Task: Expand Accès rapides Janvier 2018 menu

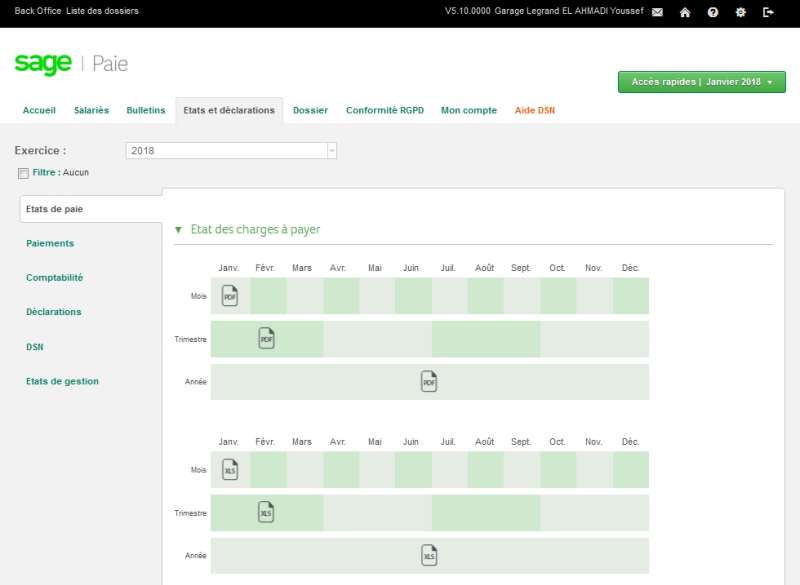Action: tap(702, 82)
